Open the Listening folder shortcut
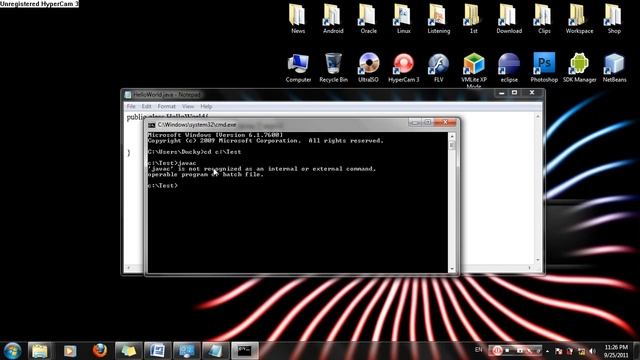 pos(438,18)
